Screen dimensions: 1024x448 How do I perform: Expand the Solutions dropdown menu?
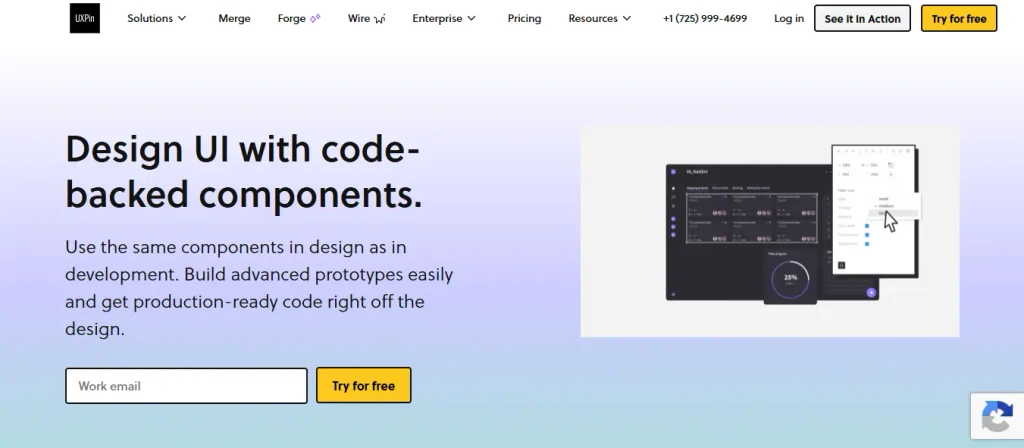point(157,18)
